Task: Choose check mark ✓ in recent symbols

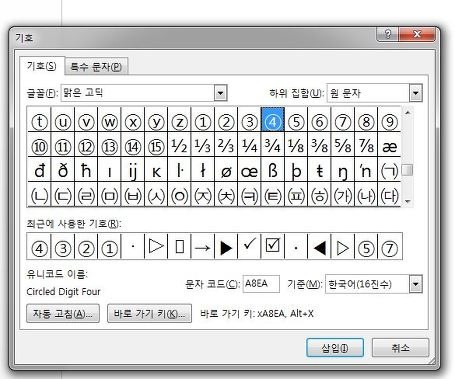Action: point(249,247)
